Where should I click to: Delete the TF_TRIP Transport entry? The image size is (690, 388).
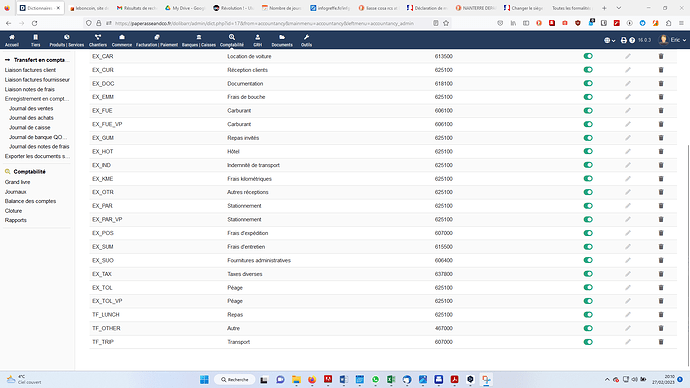pos(661,342)
